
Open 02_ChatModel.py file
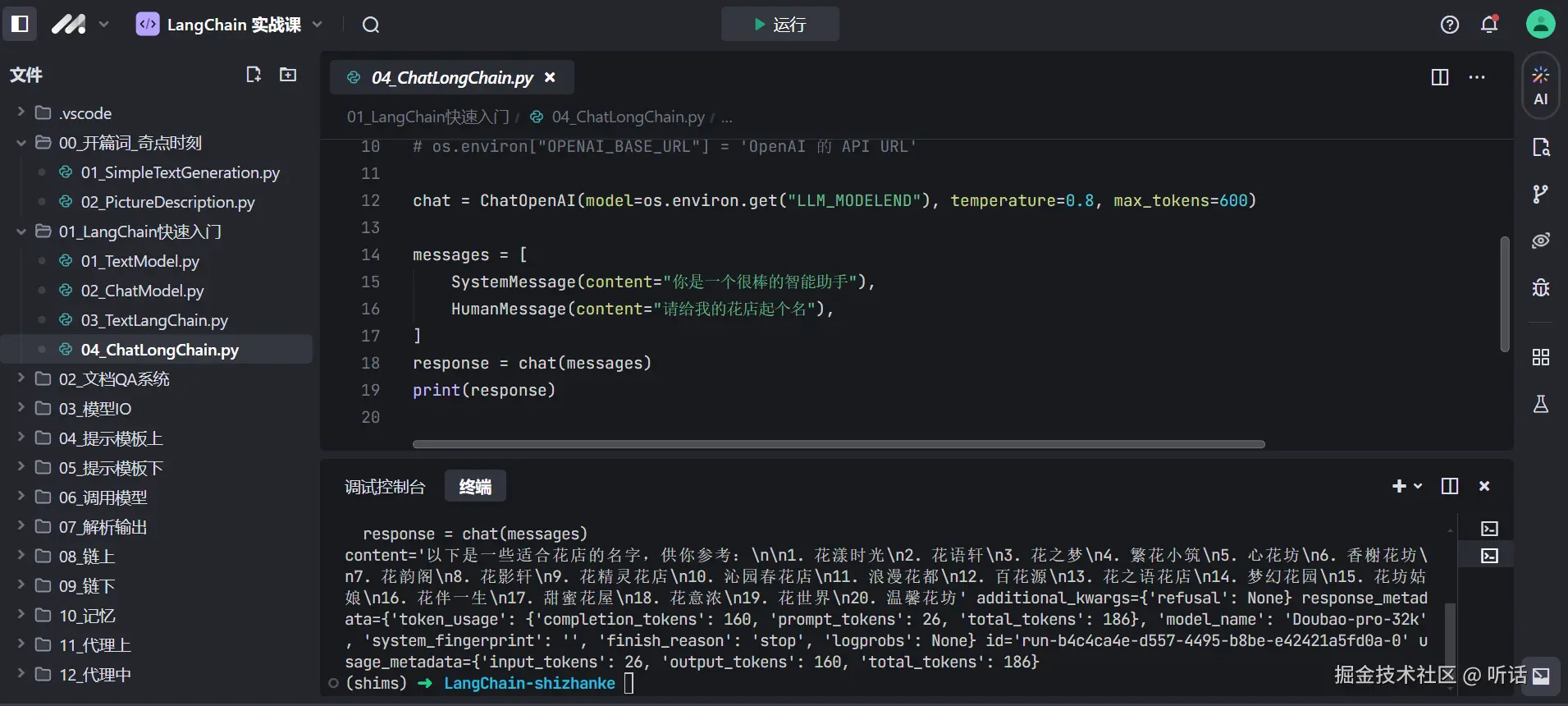[142, 290]
